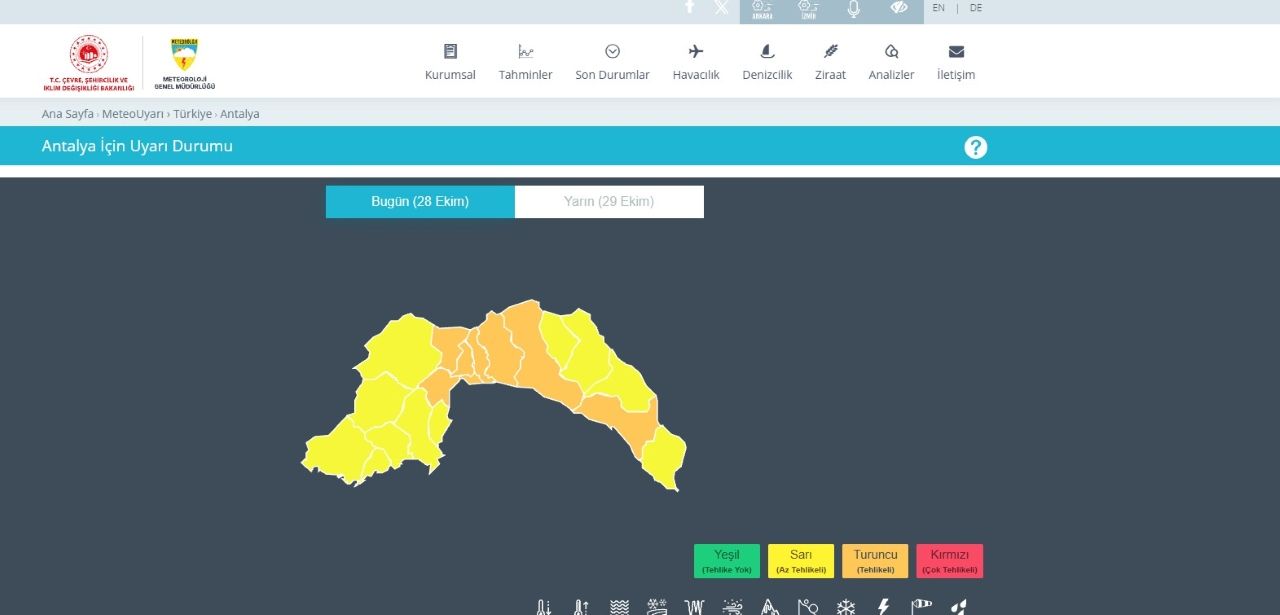Click the Antalya breadcrumb
Viewport: 1280px width, 615px height.
click(240, 114)
